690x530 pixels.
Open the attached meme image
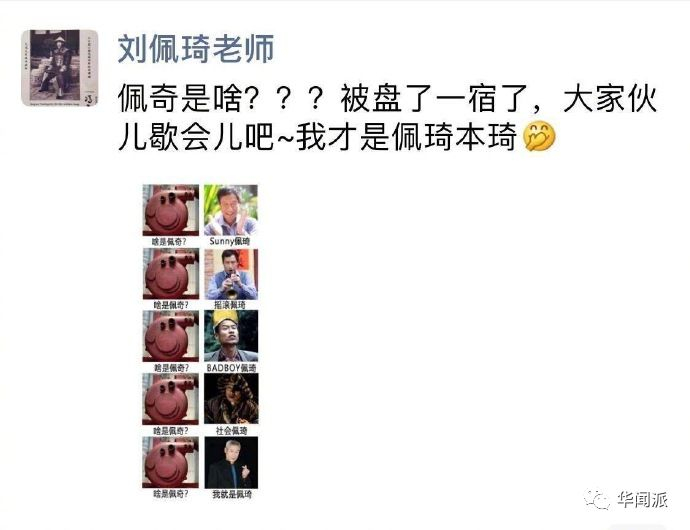point(200,342)
